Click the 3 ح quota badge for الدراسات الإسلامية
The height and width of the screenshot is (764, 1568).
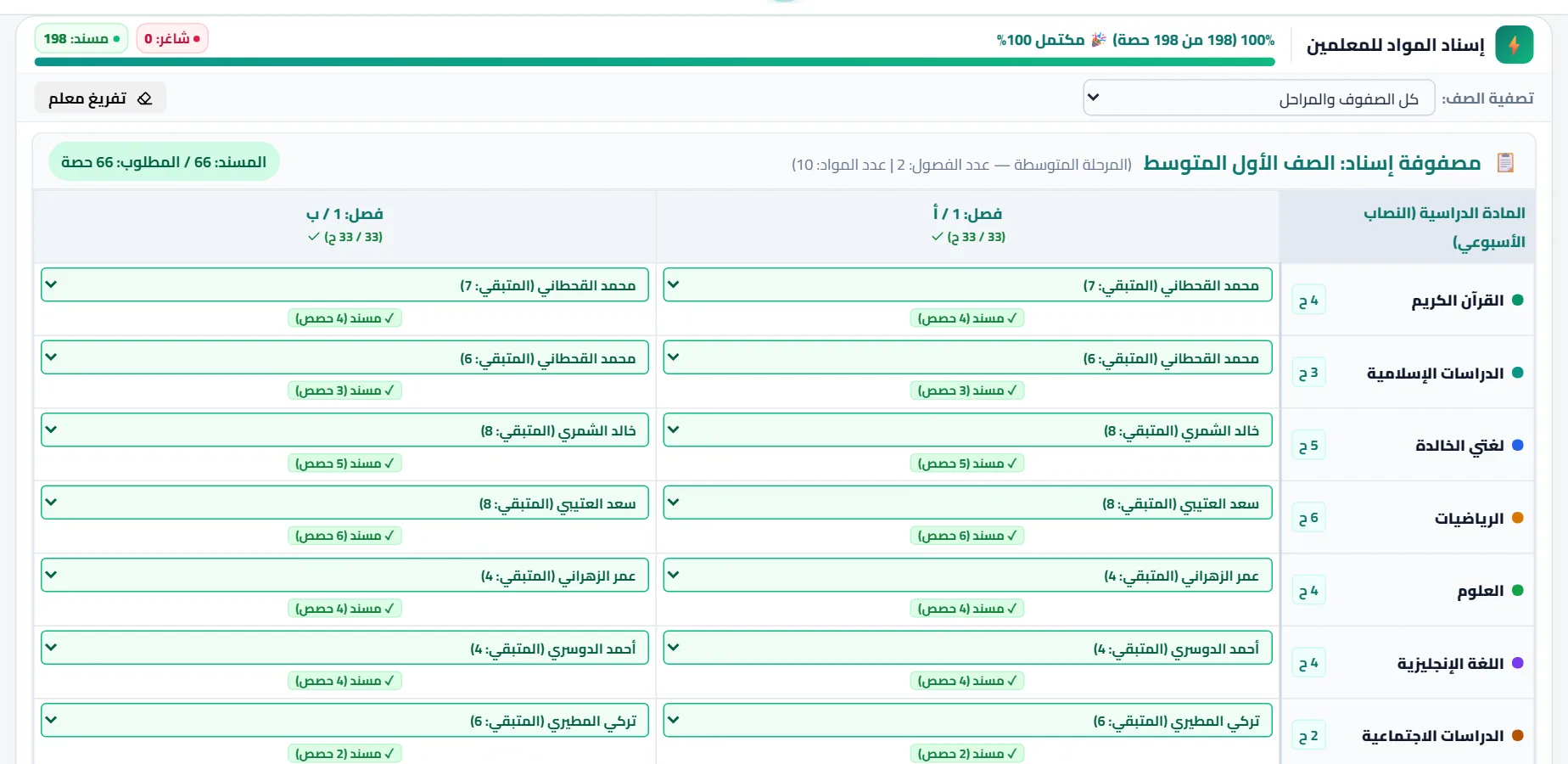pyautogui.click(x=1308, y=373)
